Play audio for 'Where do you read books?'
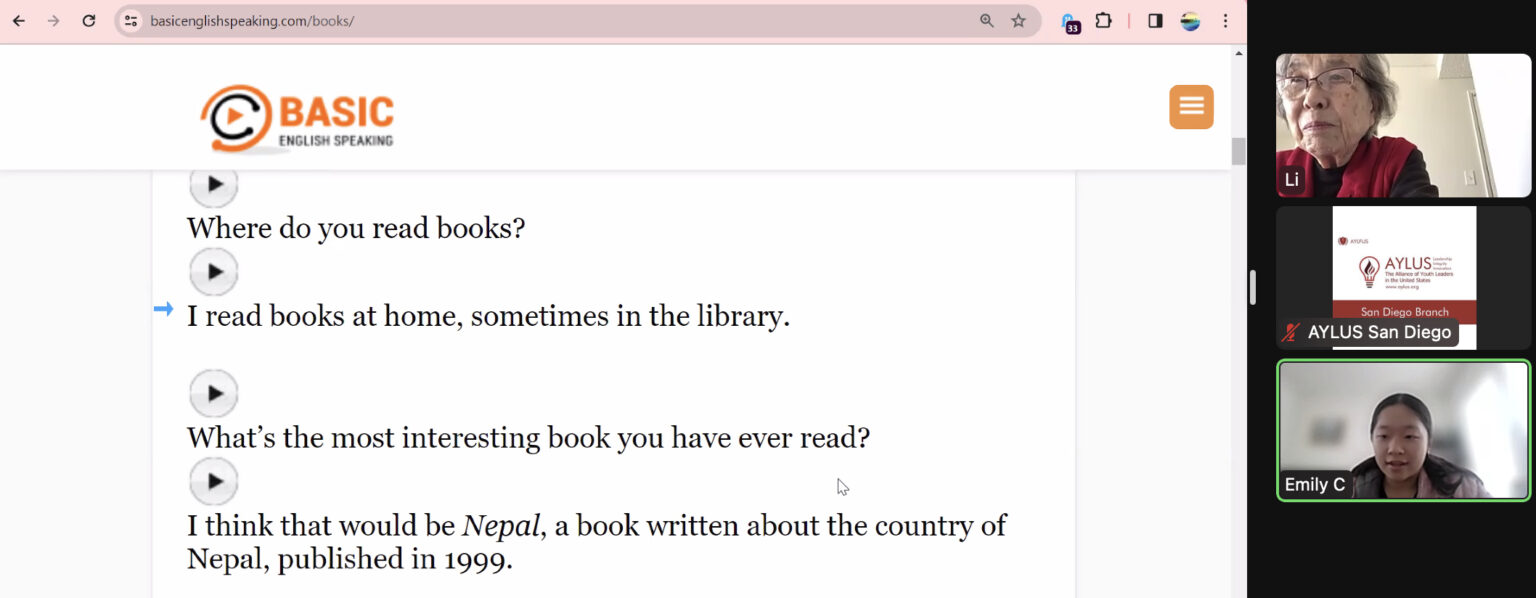Image resolution: width=1536 pixels, height=598 pixels. [x=214, y=184]
